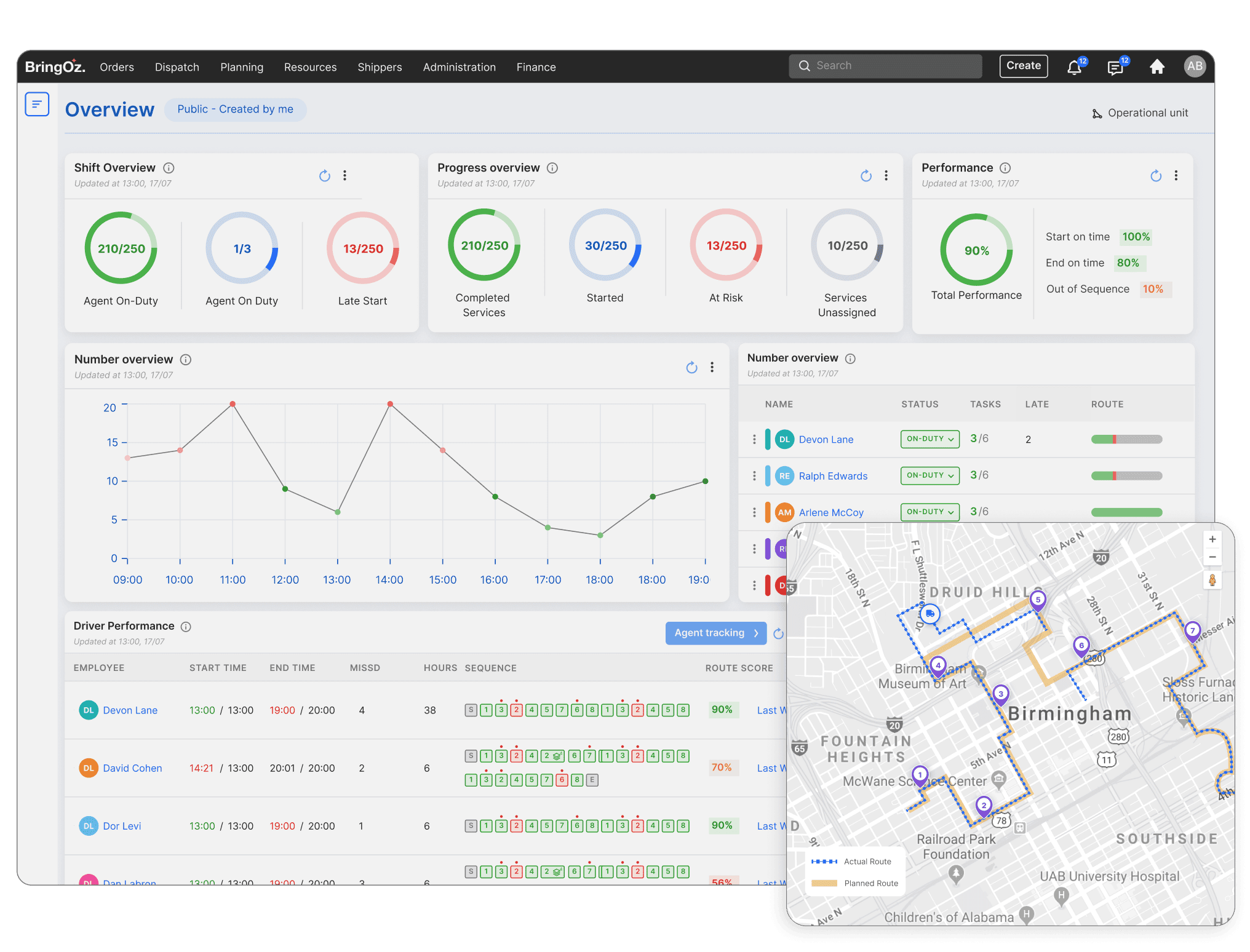Click the 90% Total Performance gauge

click(x=976, y=250)
